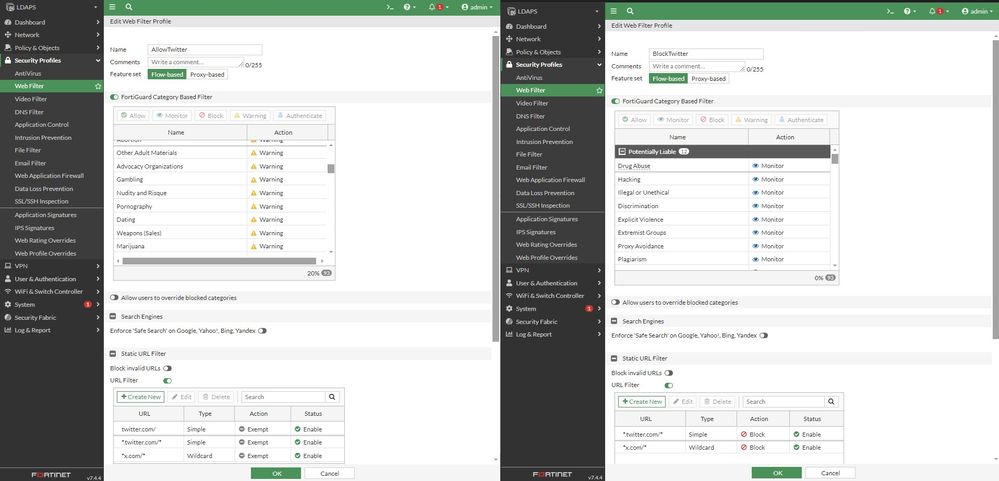Open help menu in AllowTwitter window

[x=408, y=7]
